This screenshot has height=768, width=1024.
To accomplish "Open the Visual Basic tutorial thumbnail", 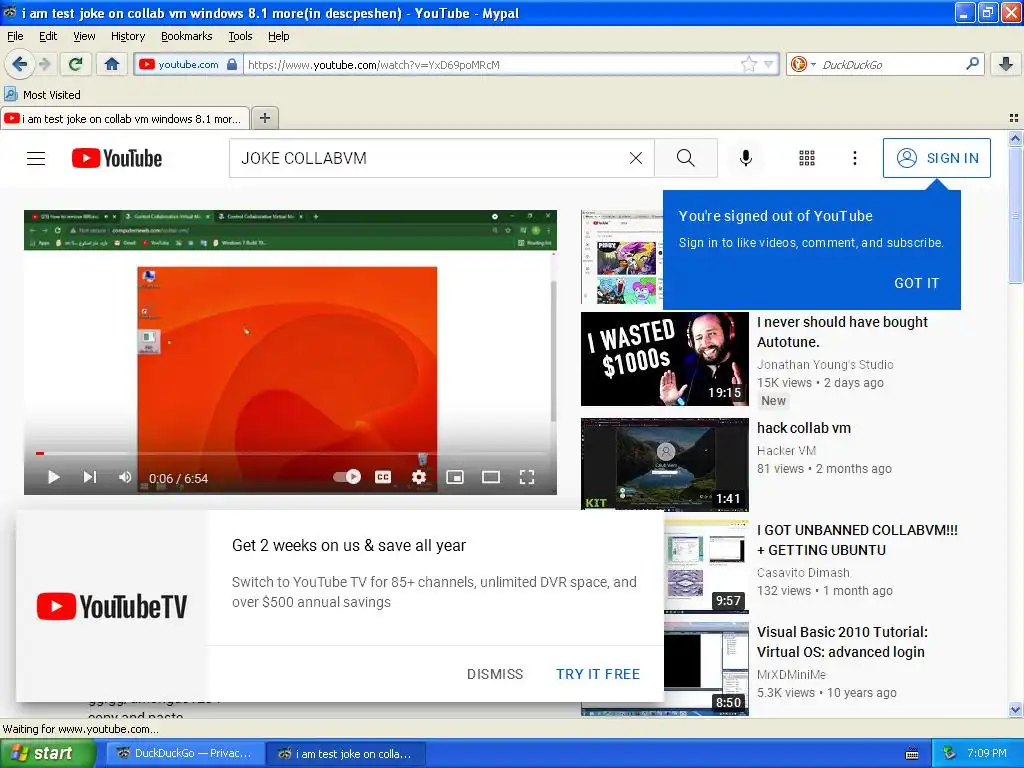I will [x=707, y=669].
